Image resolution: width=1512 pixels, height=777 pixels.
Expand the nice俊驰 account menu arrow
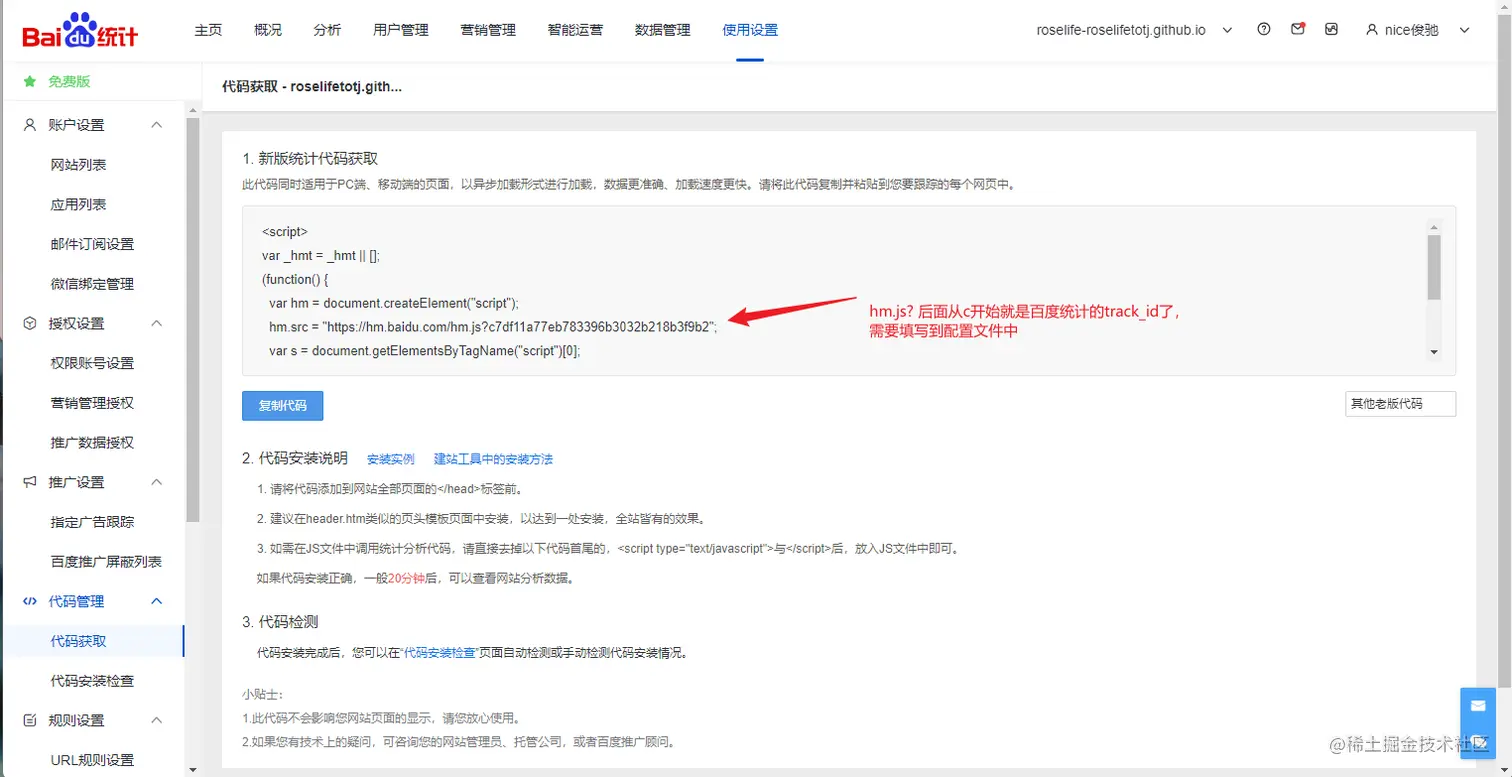coord(1465,30)
